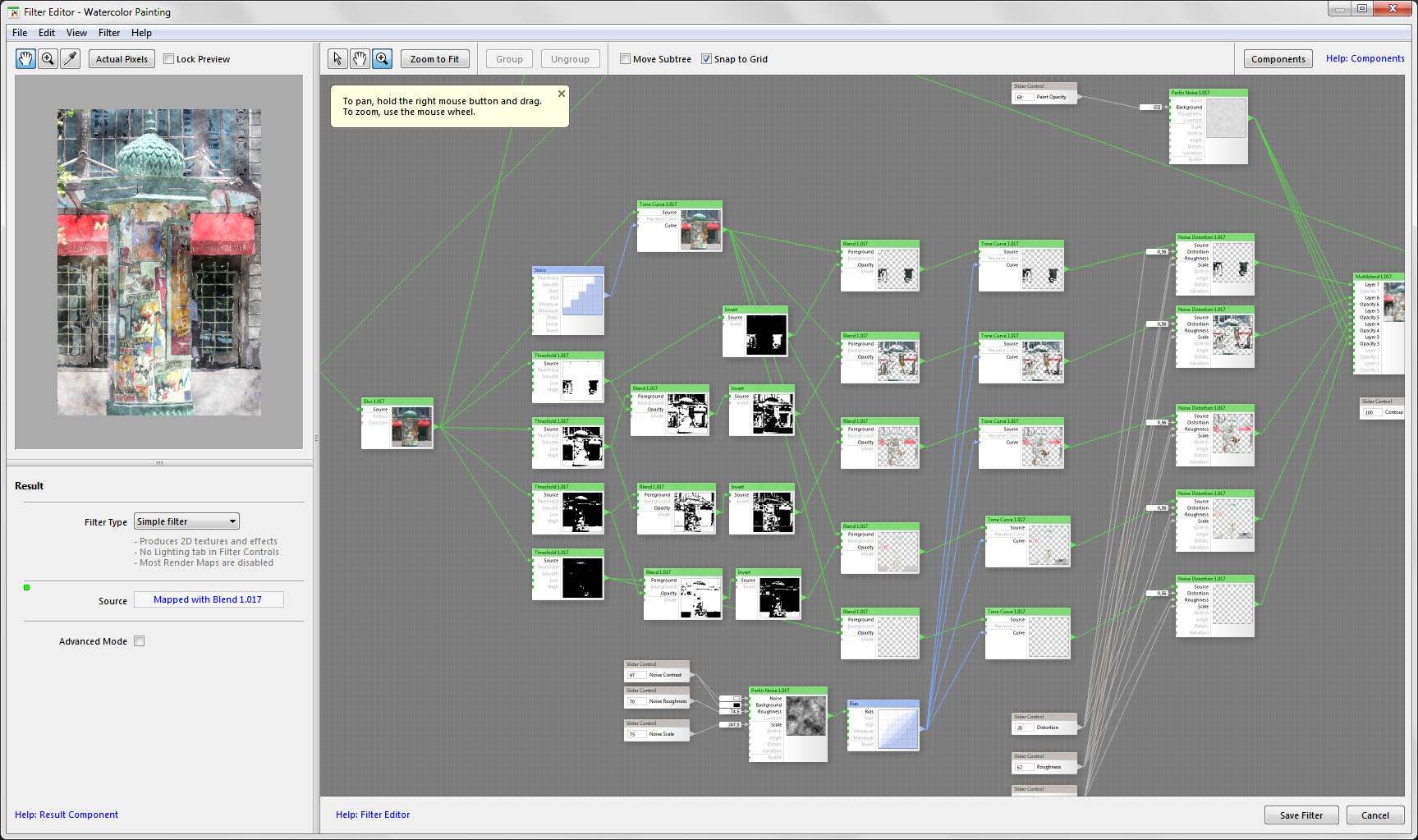
Task: Open the Filter menu
Action: (109, 33)
